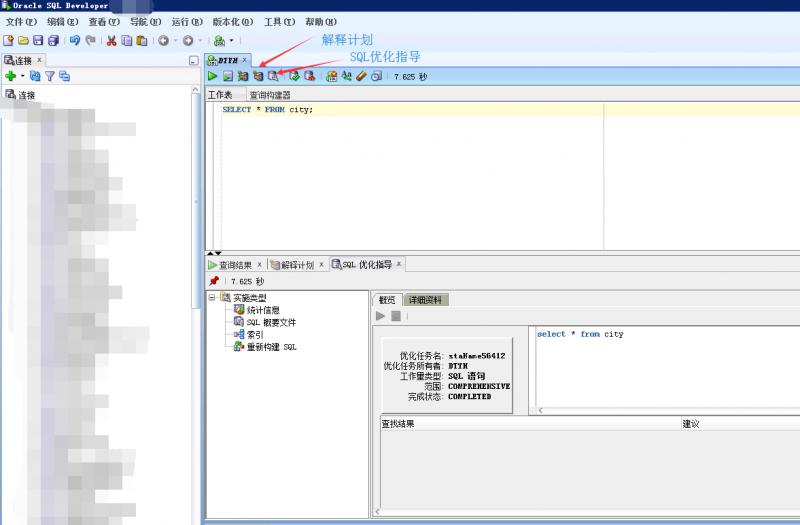Open the 导航 menu

(145, 22)
